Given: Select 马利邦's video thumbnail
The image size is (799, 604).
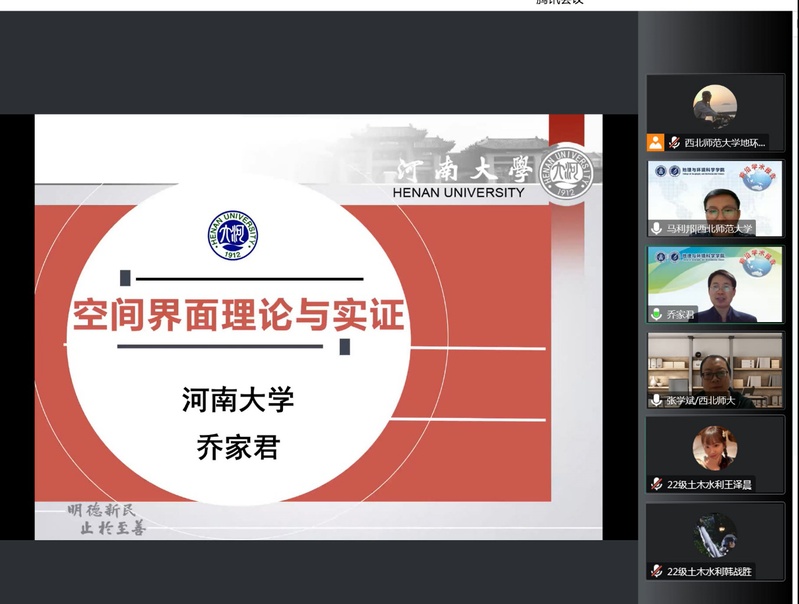Looking at the screenshot, I should tap(715, 198).
